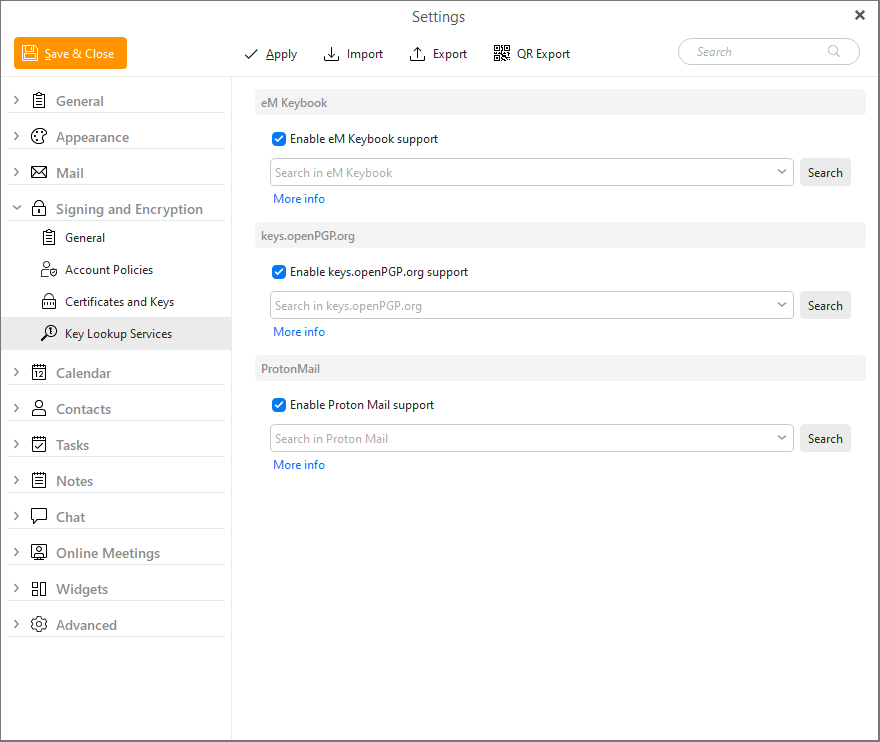Image resolution: width=880 pixels, height=742 pixels.
Task: Click the Advanced gear icon in sidebar
Action: [x=39, y=625]
